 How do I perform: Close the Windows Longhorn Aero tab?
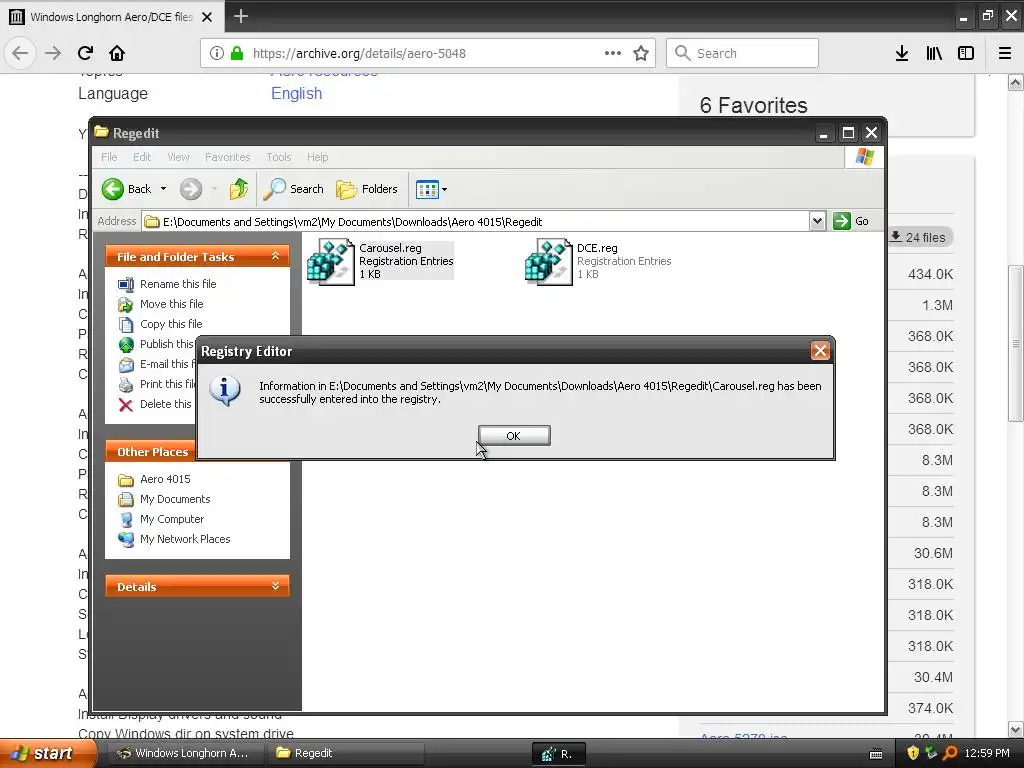[x=207, y=17]
